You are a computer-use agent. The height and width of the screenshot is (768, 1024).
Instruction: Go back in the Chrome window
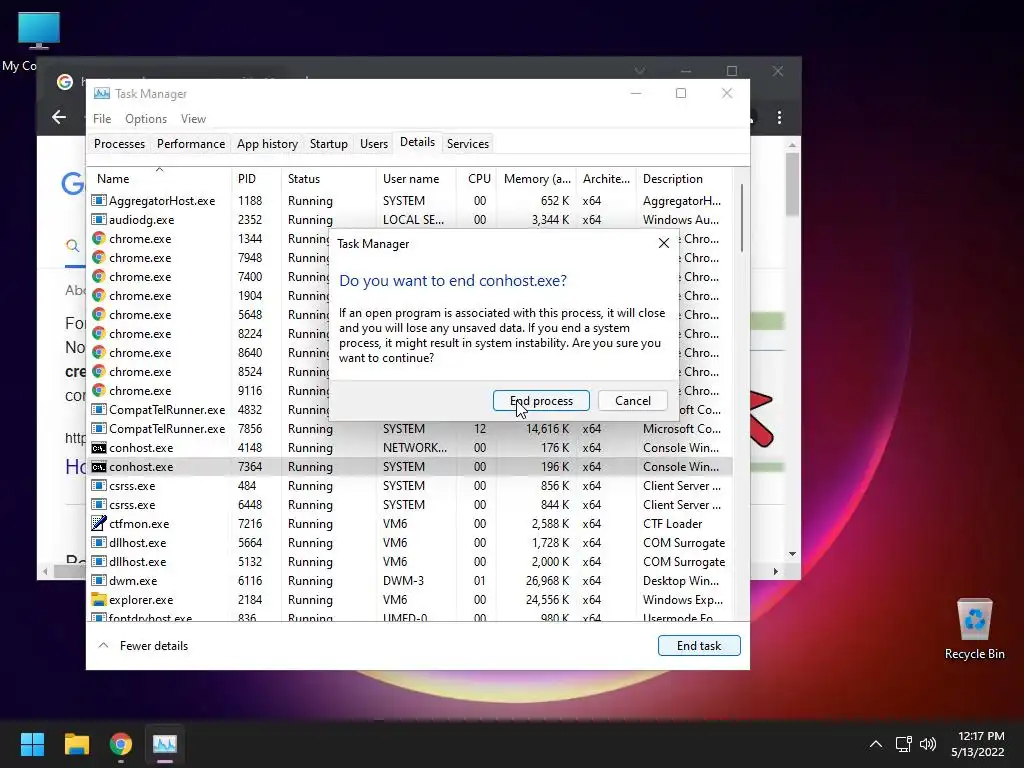(59, 117)
